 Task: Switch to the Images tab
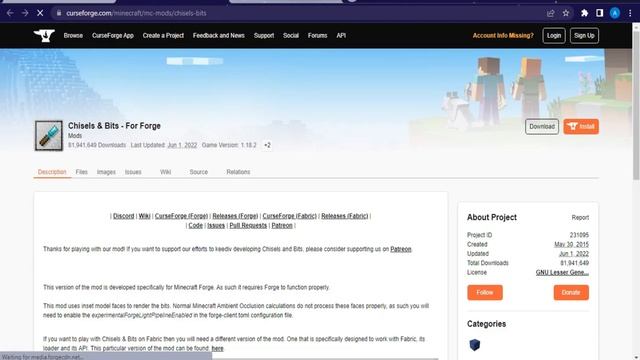click(x=106, y=172)
